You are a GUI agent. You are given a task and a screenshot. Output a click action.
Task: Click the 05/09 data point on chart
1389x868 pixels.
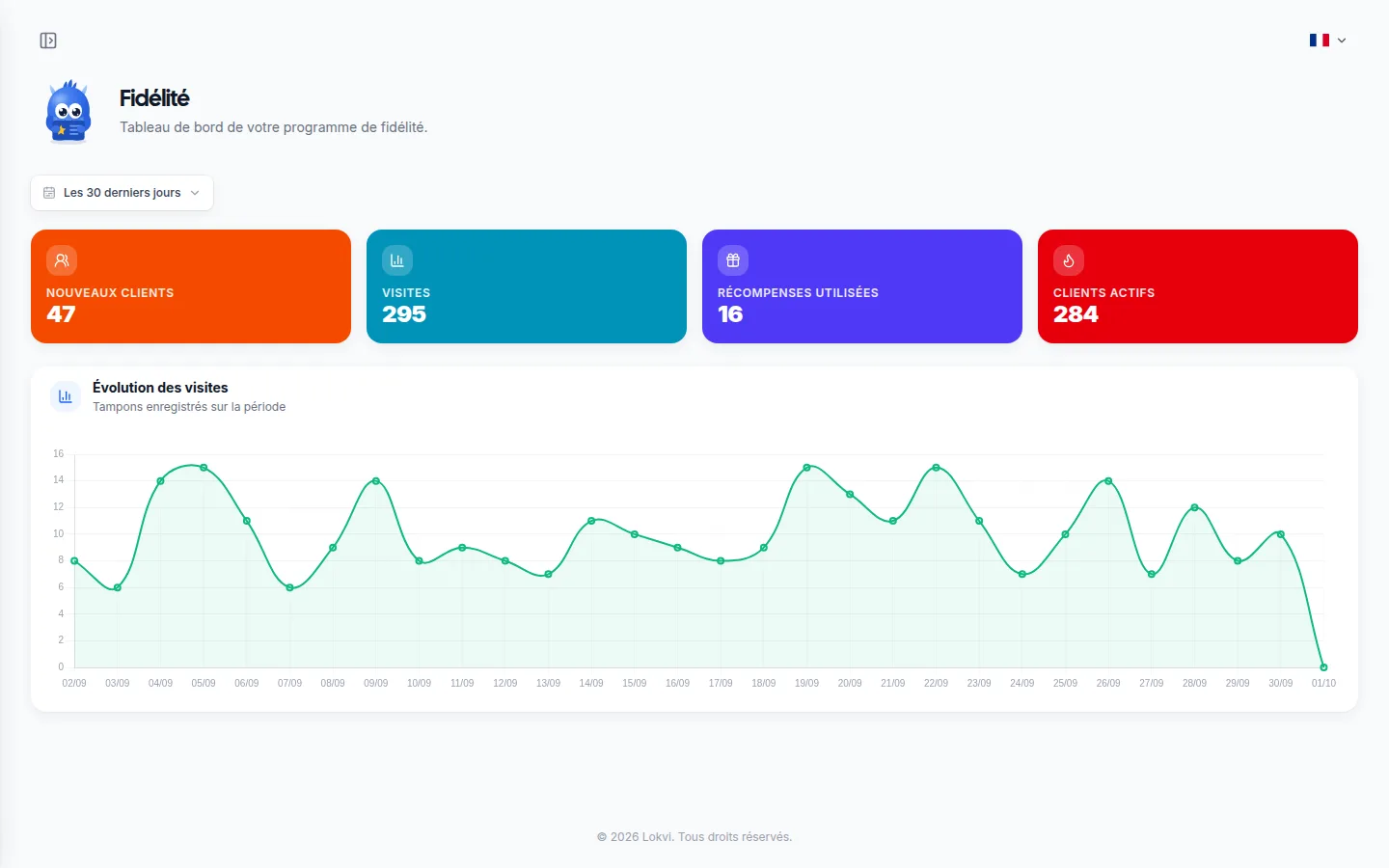[204, 468]
